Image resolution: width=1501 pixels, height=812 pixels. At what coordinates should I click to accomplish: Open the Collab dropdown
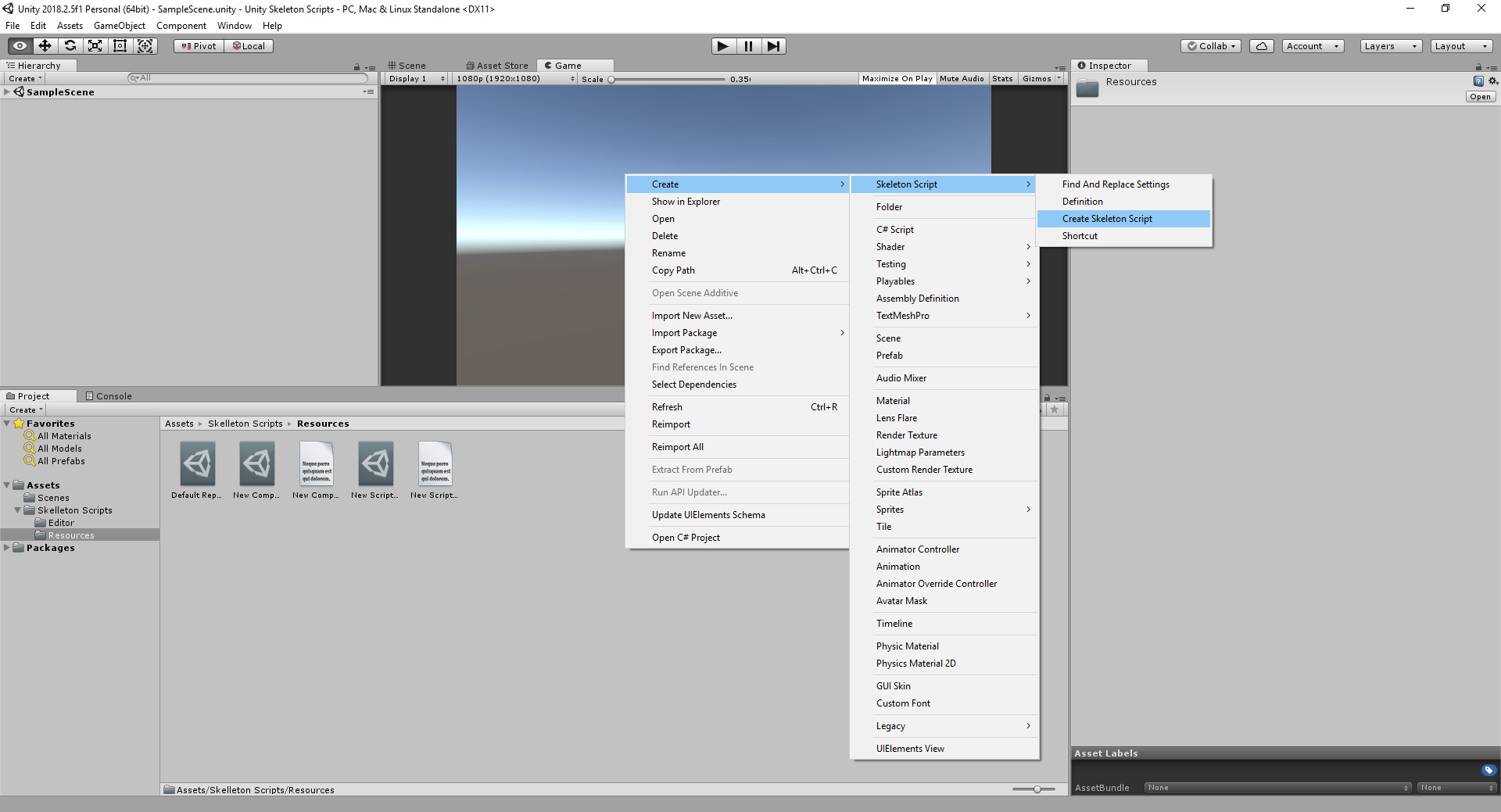tap(1212, 46)
